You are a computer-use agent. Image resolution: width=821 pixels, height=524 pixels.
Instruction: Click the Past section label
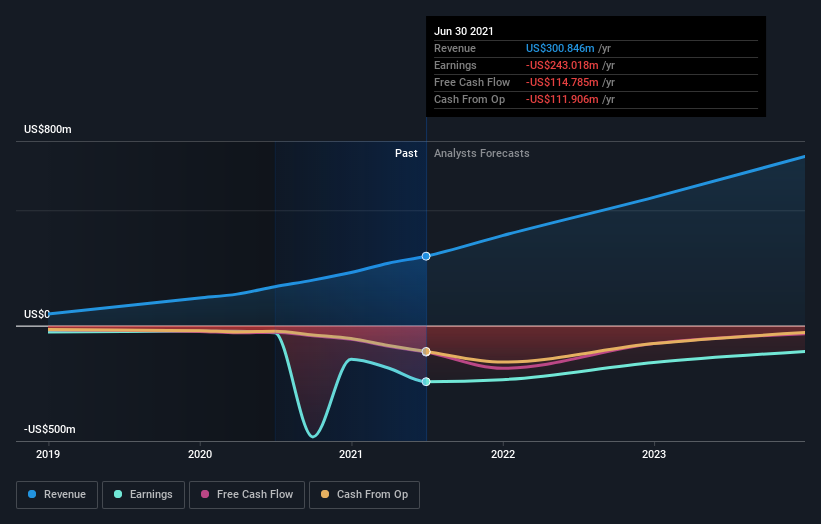tap(406, 153)
